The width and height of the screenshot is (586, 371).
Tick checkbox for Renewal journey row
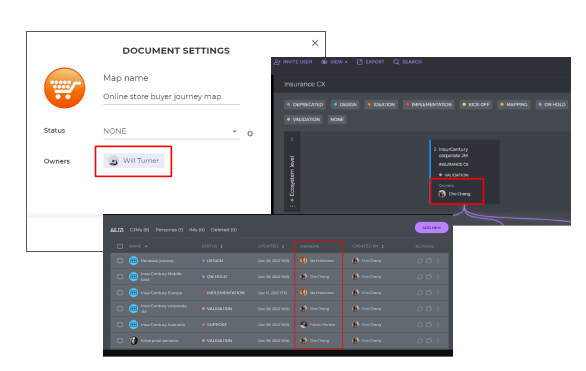point(120,261)
